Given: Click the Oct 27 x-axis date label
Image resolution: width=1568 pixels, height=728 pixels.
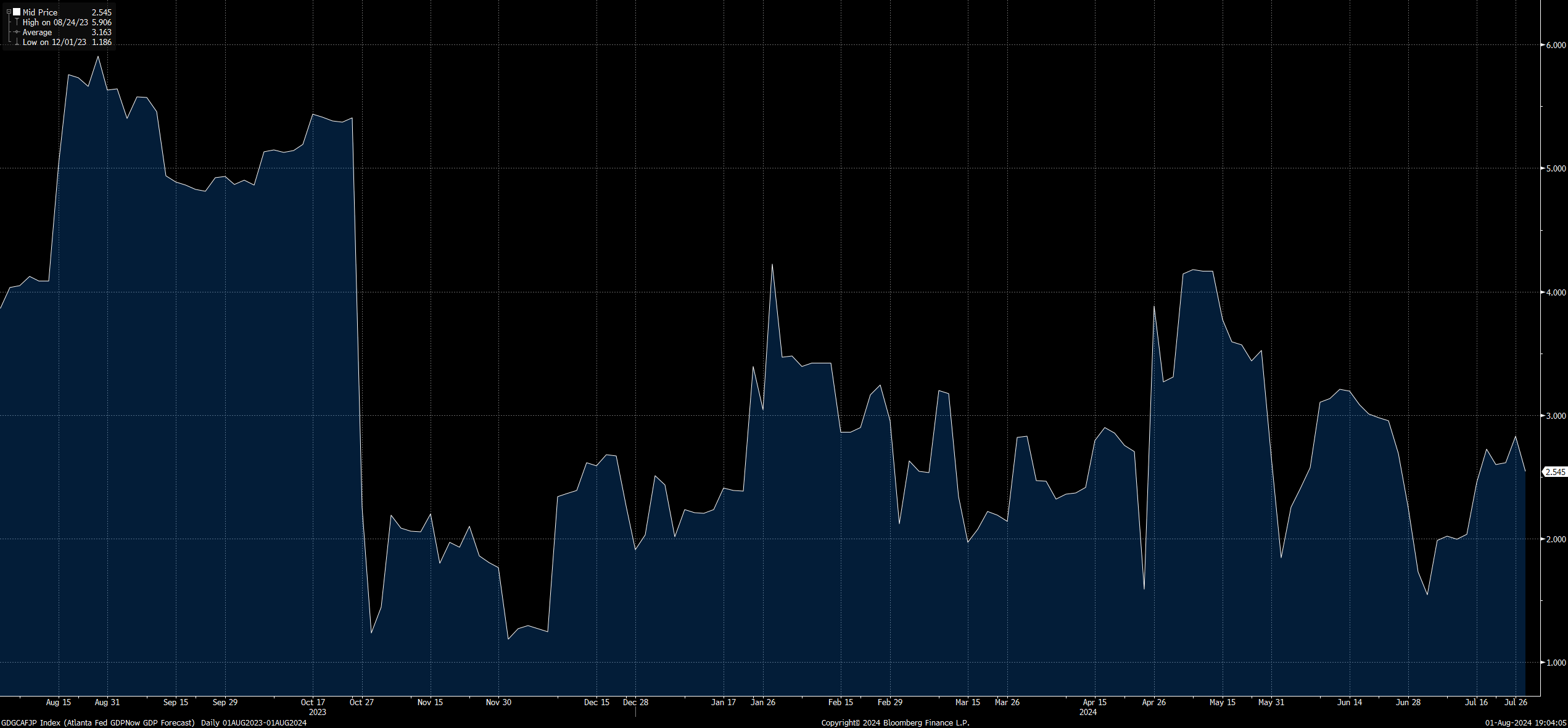Looking at the screenshot, I should pyautogui.click(x=361, y=702).
